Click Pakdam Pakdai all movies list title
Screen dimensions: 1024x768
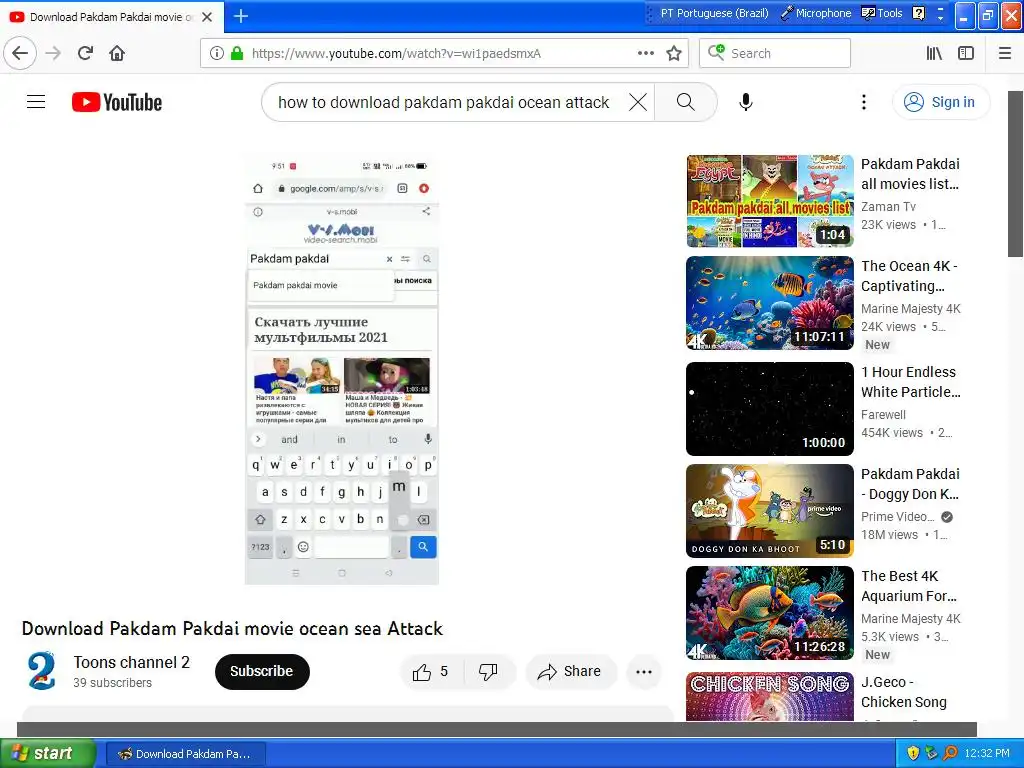point(910,174)
